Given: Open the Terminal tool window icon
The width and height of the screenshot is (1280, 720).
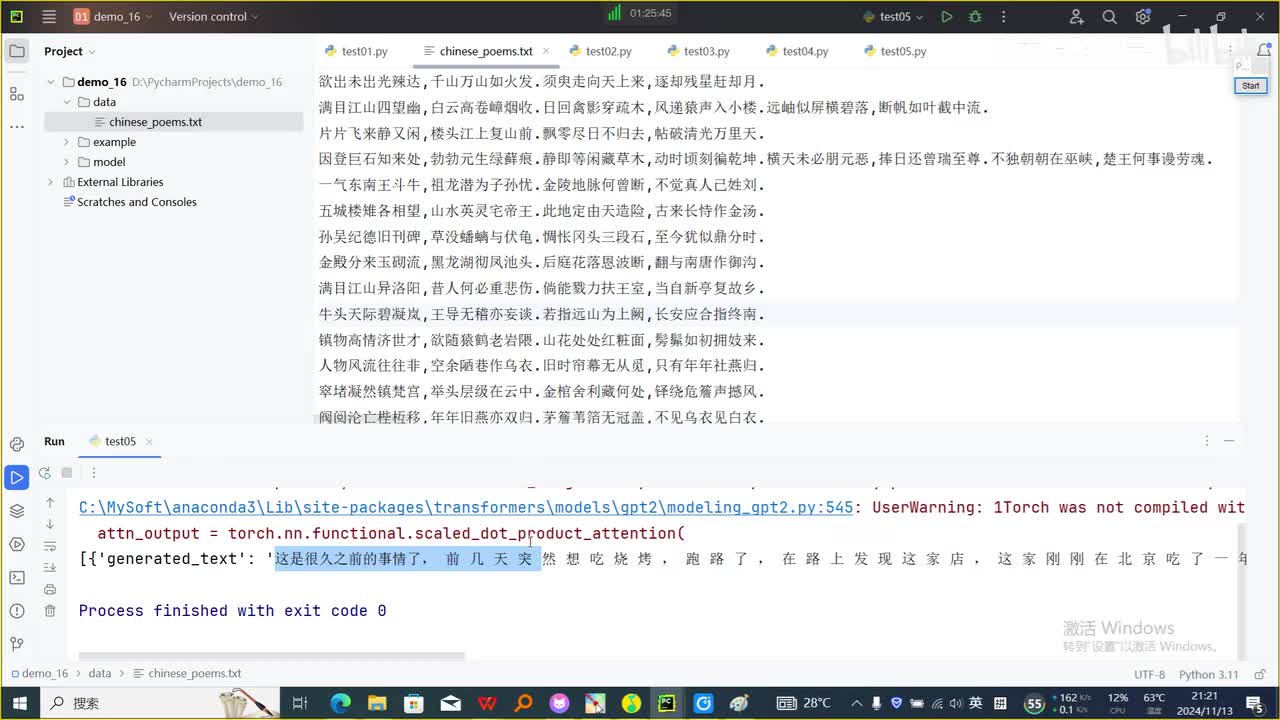Looking at the screenshot, I should pos(17,577).
